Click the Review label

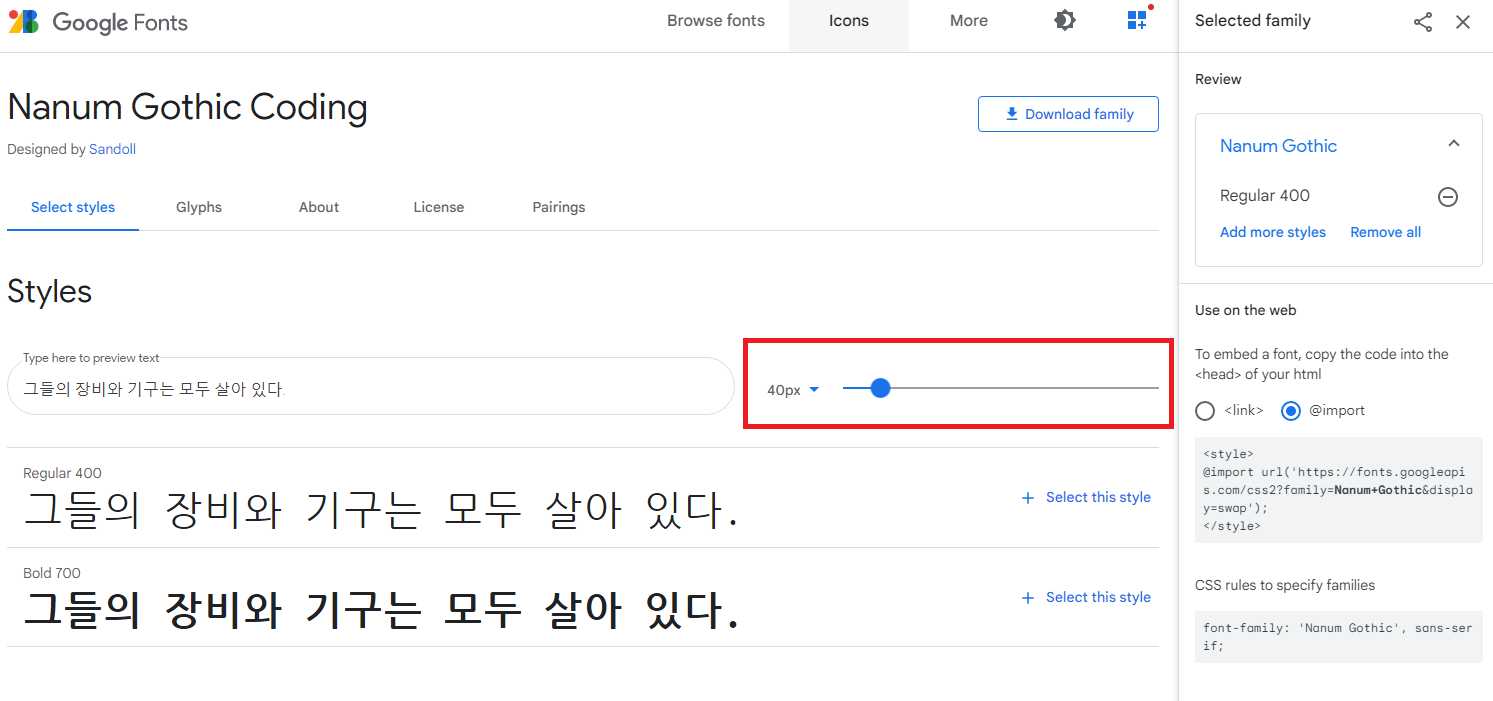pos(1218,79)
